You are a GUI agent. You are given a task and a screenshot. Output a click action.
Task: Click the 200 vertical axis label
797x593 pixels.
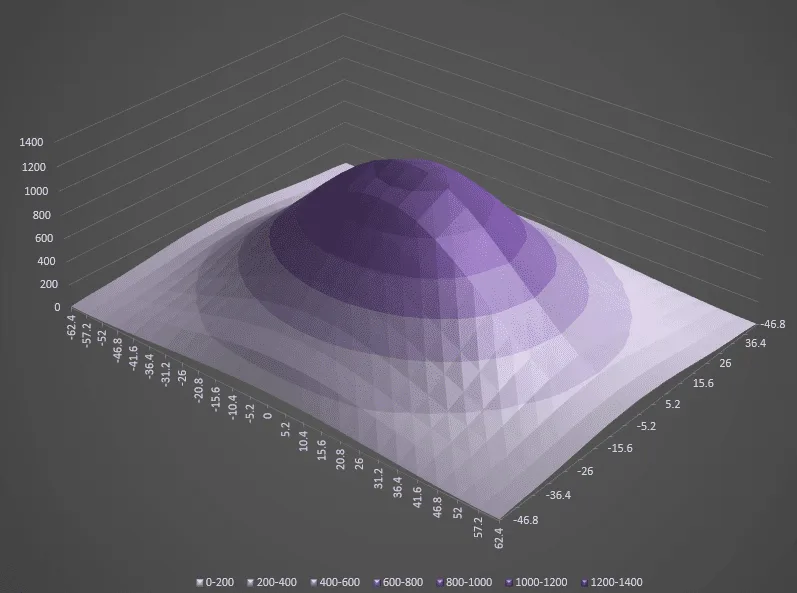pos(49,284)
